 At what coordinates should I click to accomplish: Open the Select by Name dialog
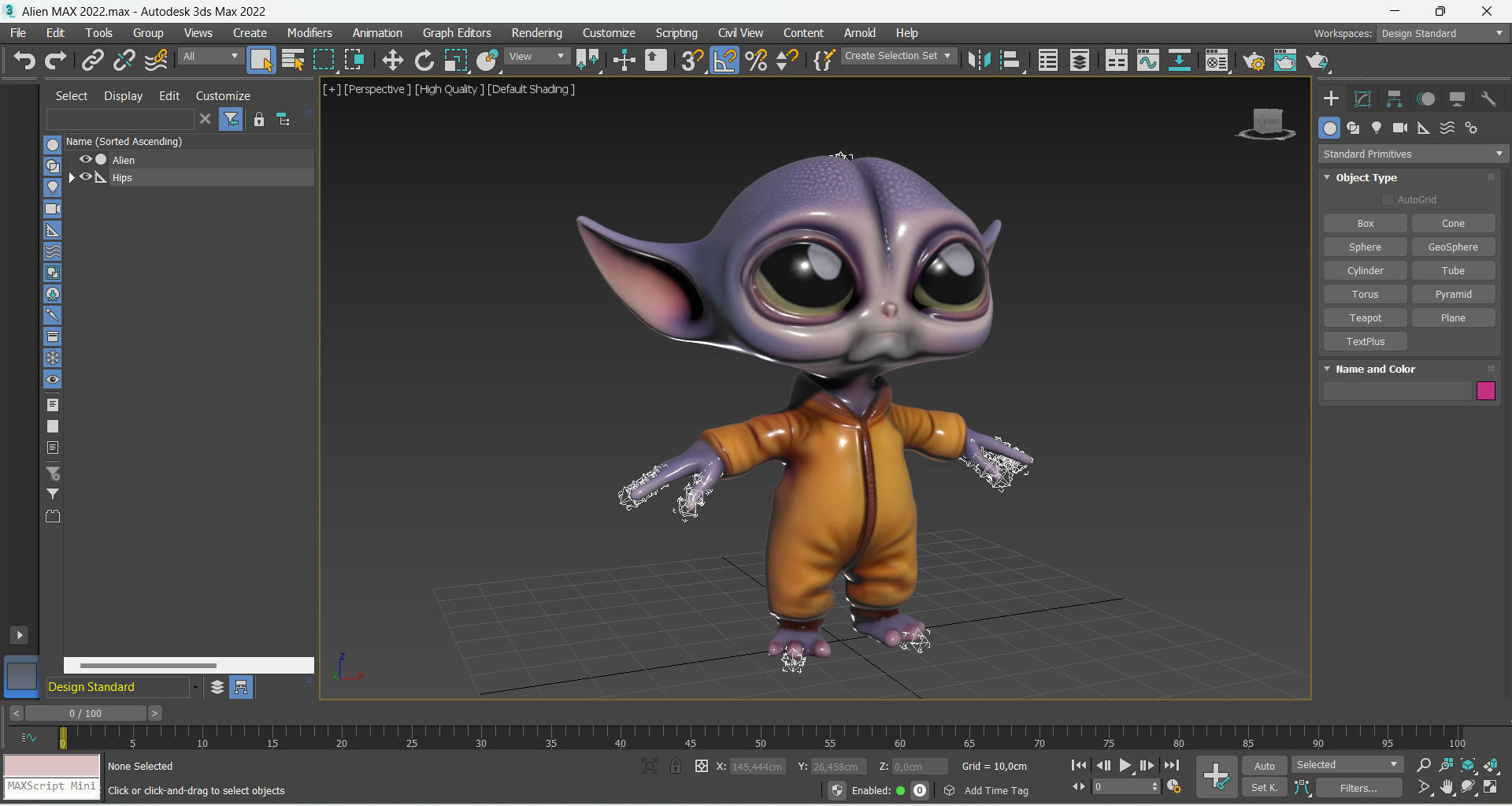292,60
